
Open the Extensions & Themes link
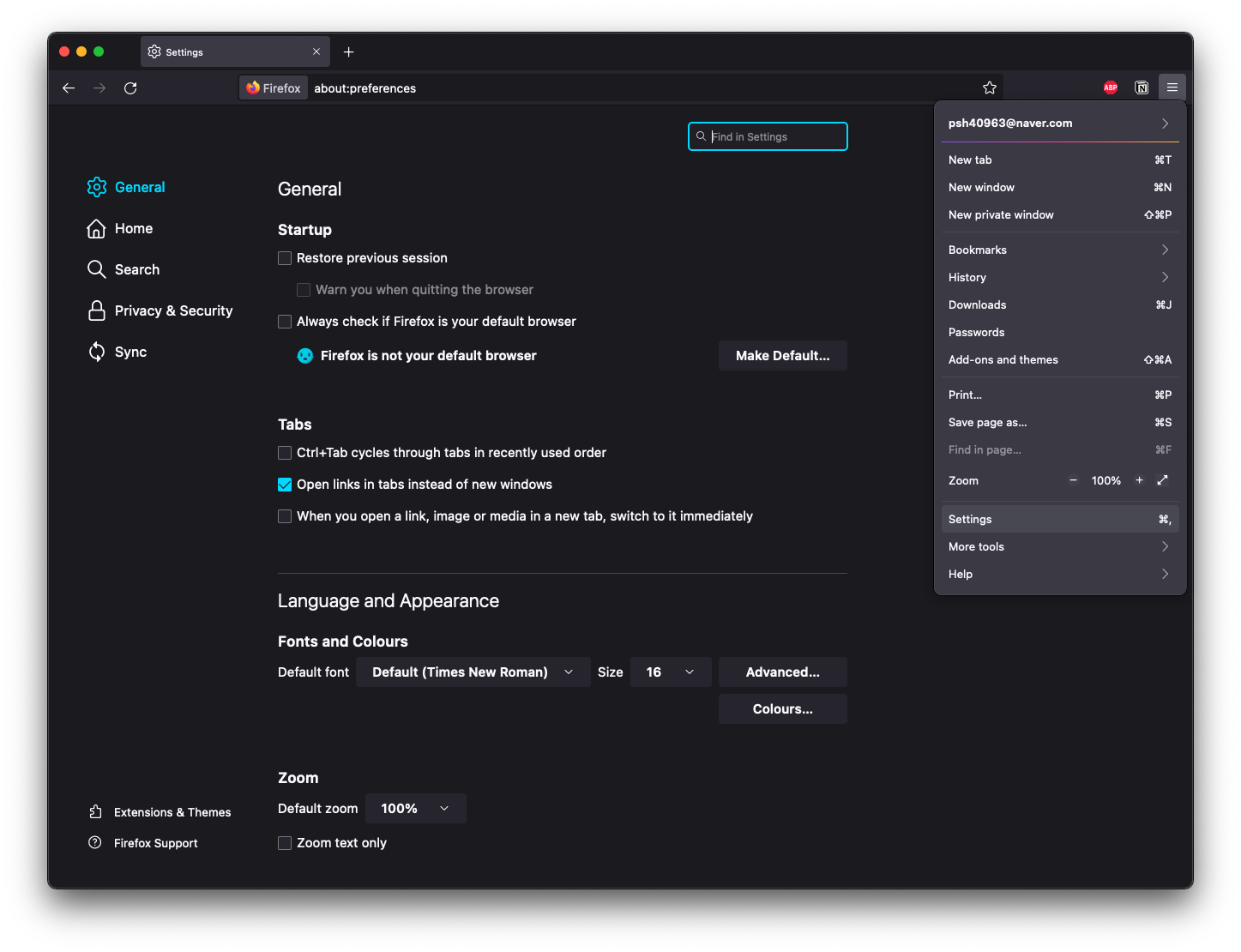172,812
